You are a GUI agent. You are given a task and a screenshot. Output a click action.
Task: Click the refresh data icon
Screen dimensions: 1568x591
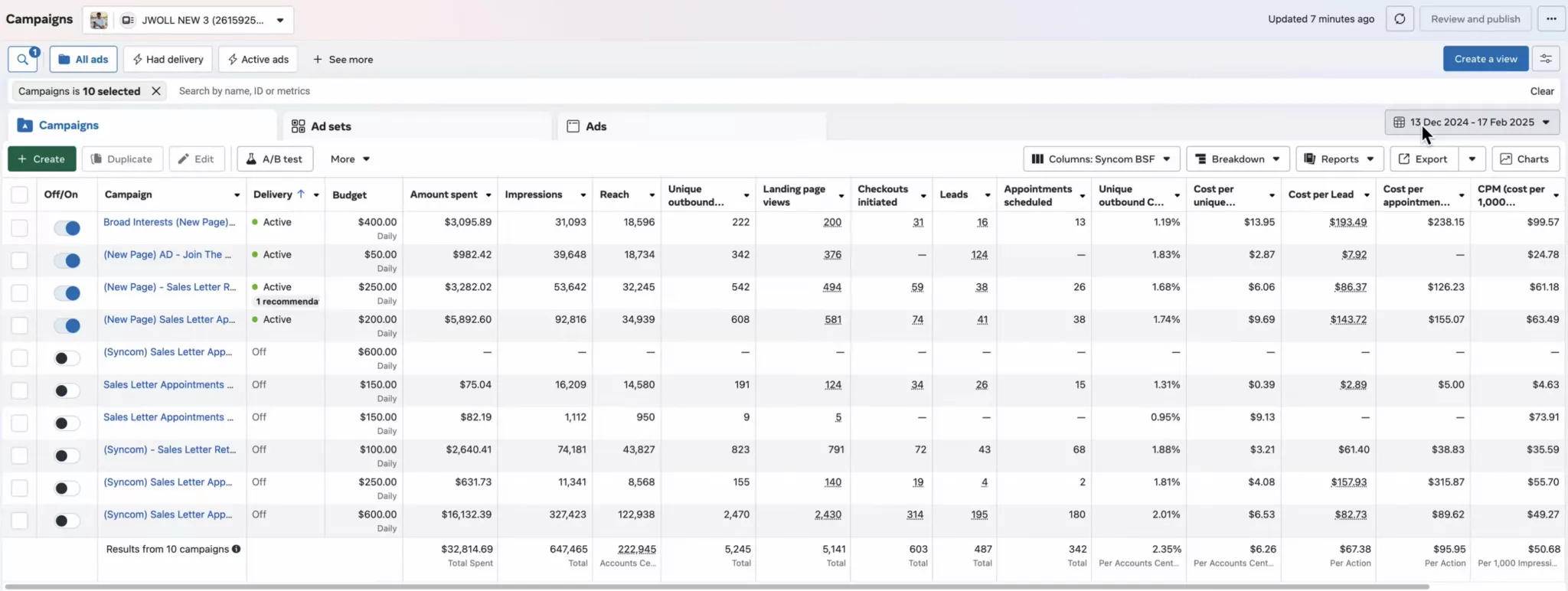point(1400,19)
